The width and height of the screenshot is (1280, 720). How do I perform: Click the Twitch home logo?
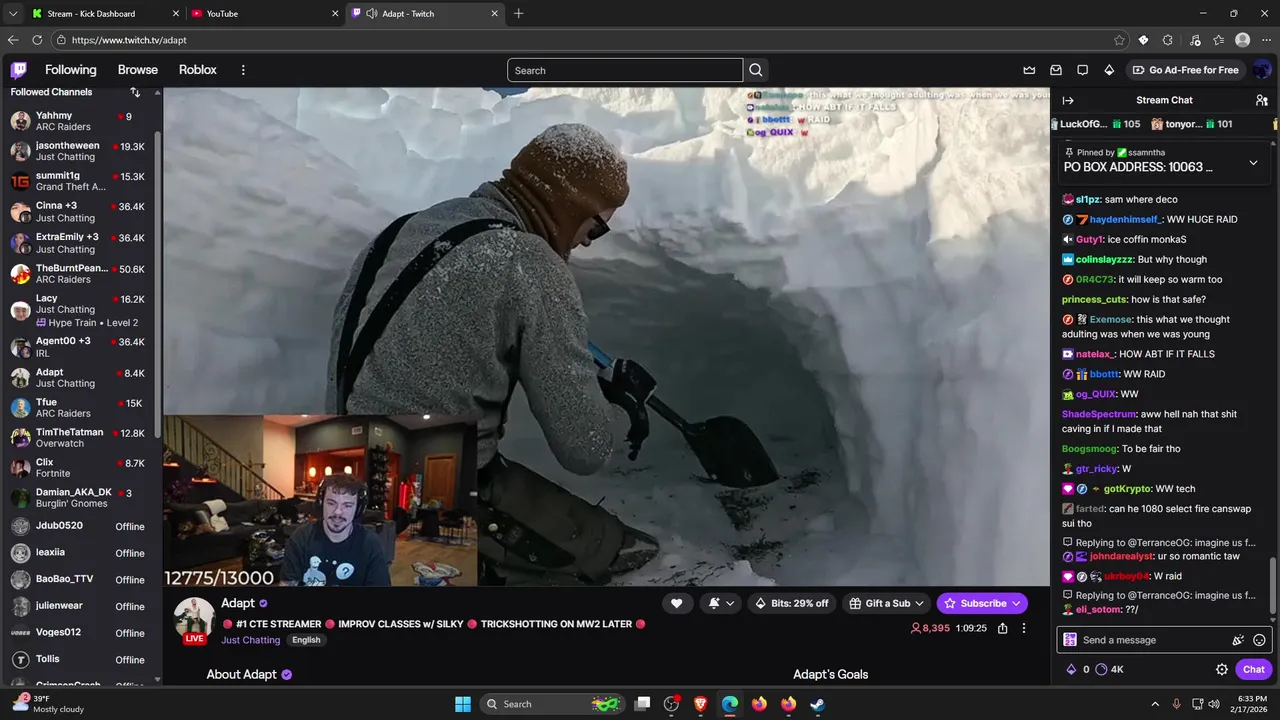(19, 70)
